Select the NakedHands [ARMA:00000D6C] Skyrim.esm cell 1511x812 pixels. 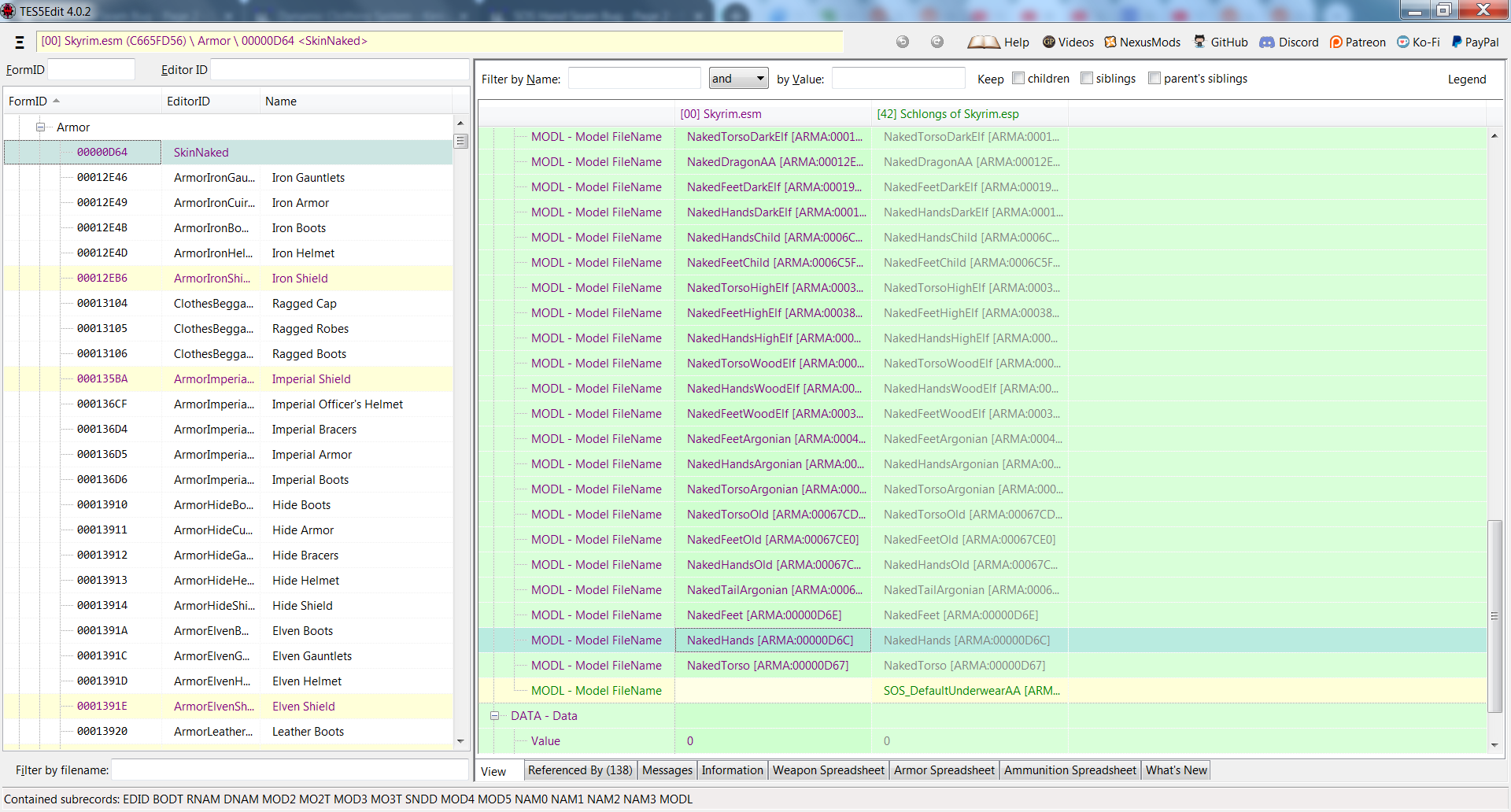(773, 640)
